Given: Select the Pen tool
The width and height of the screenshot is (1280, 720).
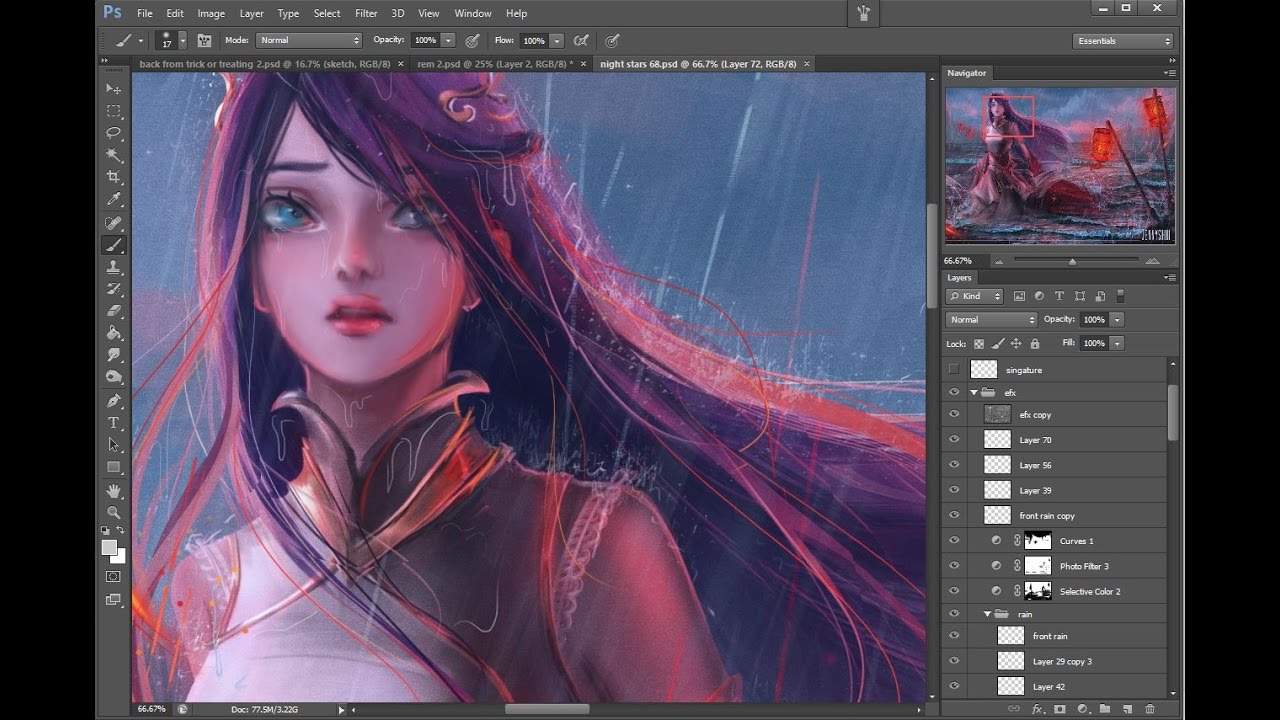Looking at the screenshot, I should click(x=114, y=401).
